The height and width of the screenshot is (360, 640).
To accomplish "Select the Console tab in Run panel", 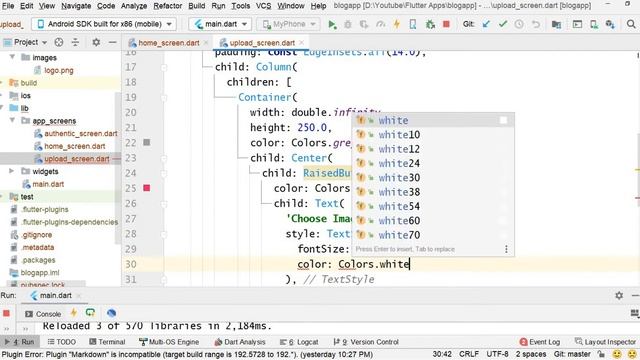I will (x=43, y=314).
